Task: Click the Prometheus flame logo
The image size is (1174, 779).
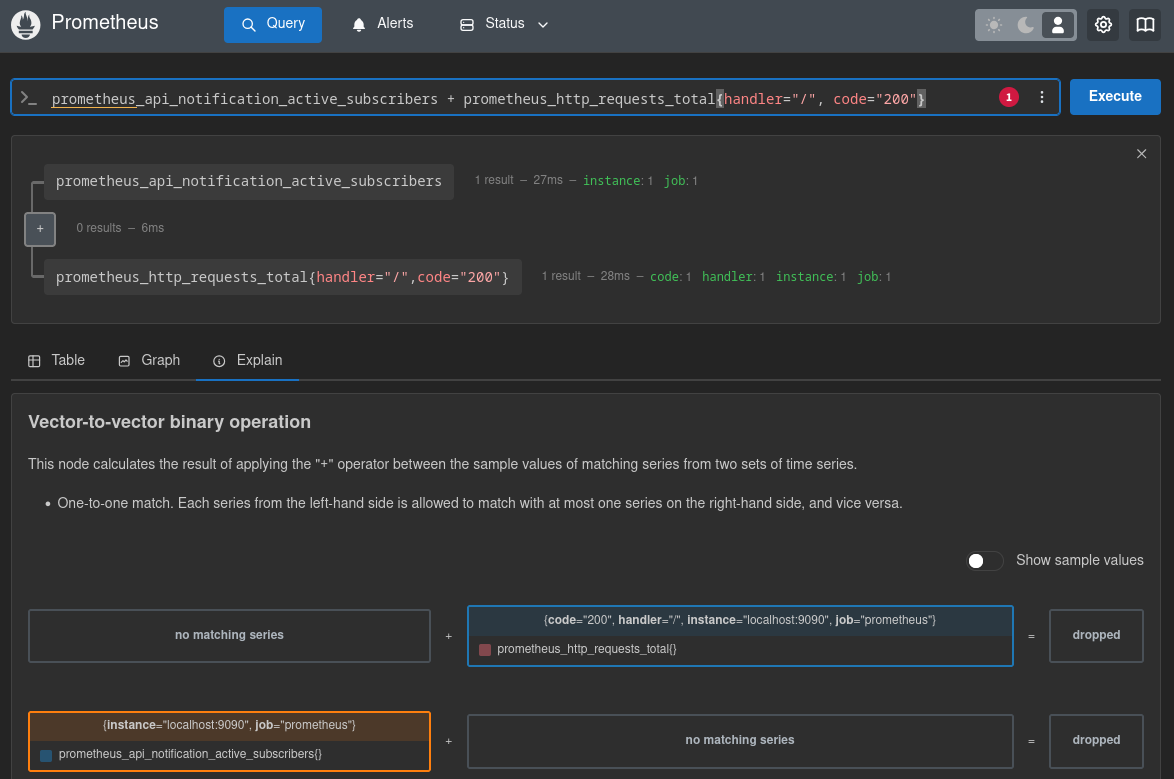Action: pos(25,25)
